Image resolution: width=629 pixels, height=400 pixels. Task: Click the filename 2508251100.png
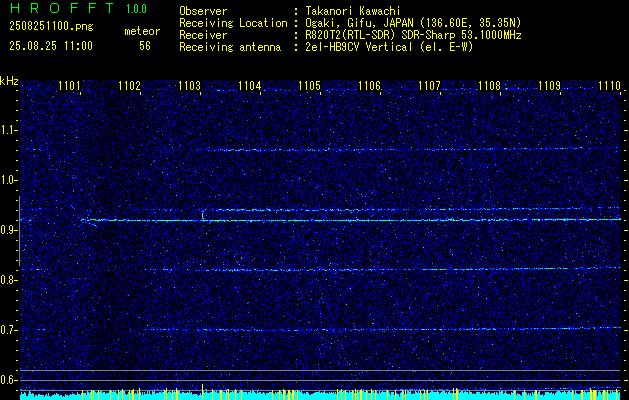click(x=51, y=26)
